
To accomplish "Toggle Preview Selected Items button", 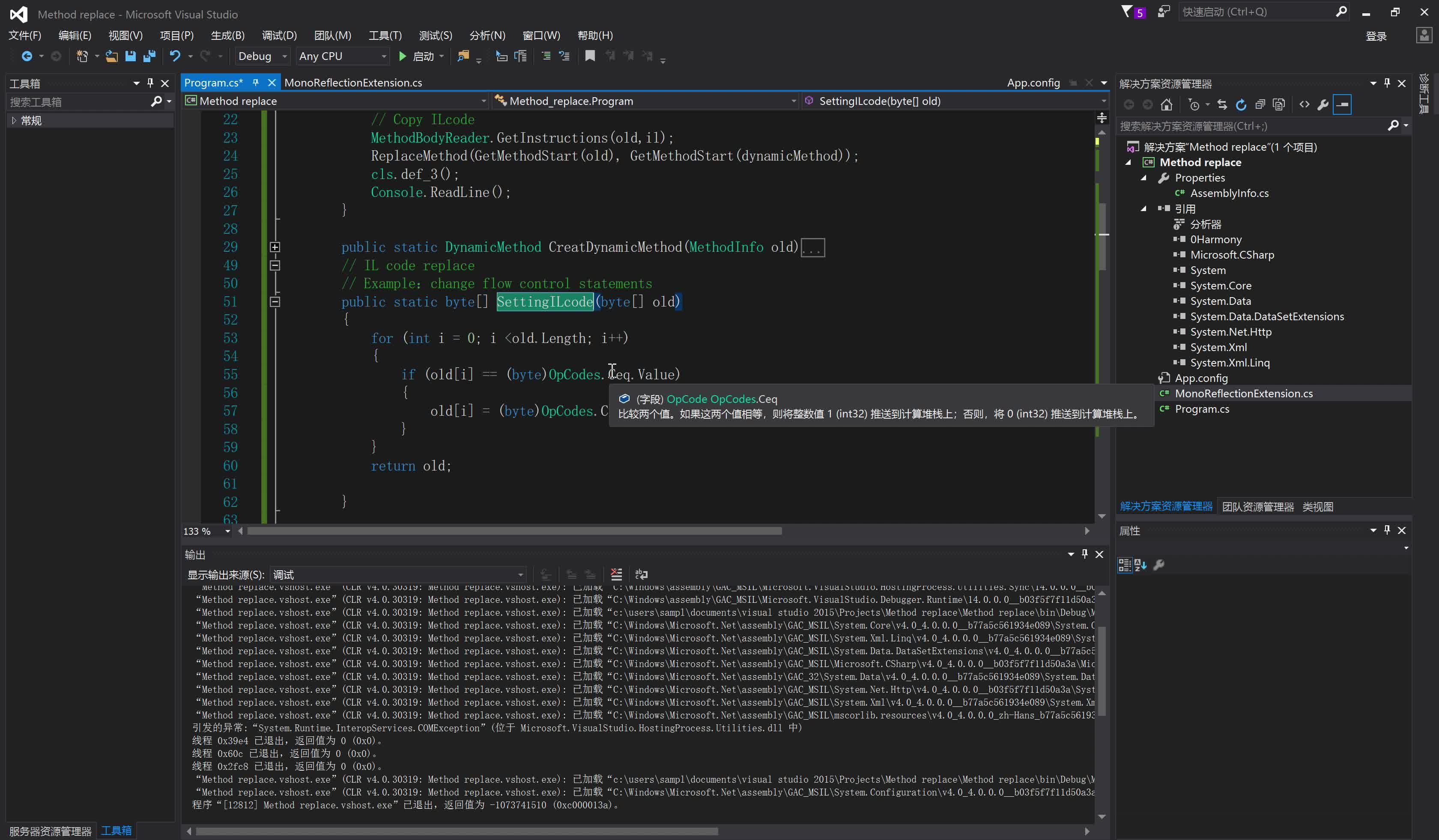I will coord(1343,105).
